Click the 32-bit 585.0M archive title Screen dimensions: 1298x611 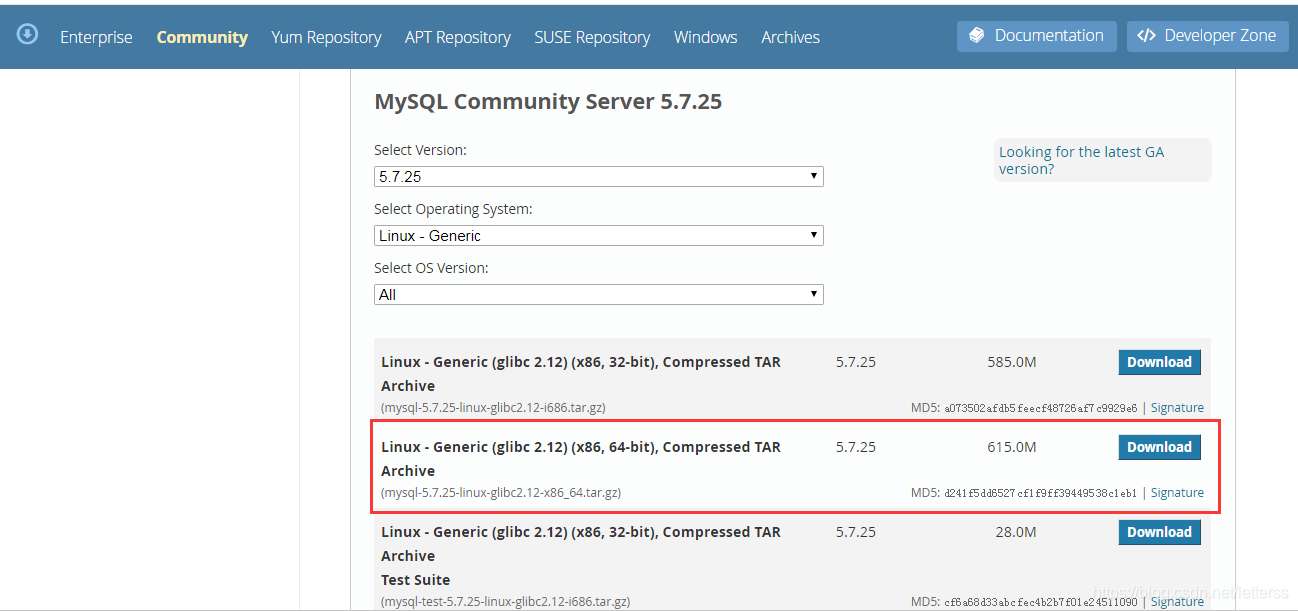tap(581, 374)
